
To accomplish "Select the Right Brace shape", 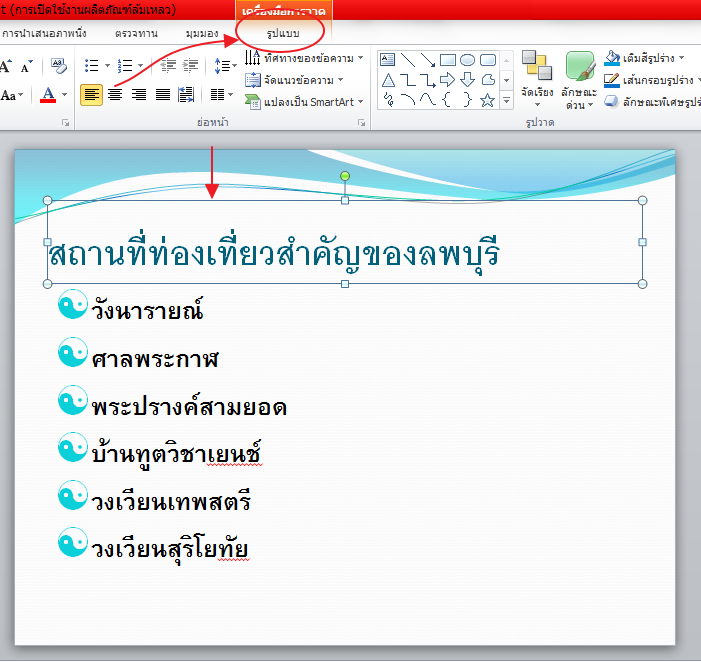I will pyautogui.click(x=468, y=99).
